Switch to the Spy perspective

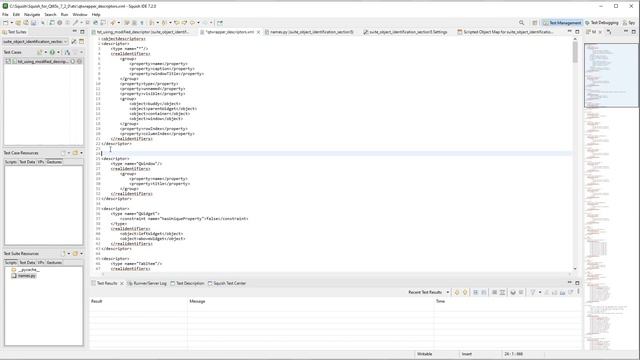pos(629,23)
